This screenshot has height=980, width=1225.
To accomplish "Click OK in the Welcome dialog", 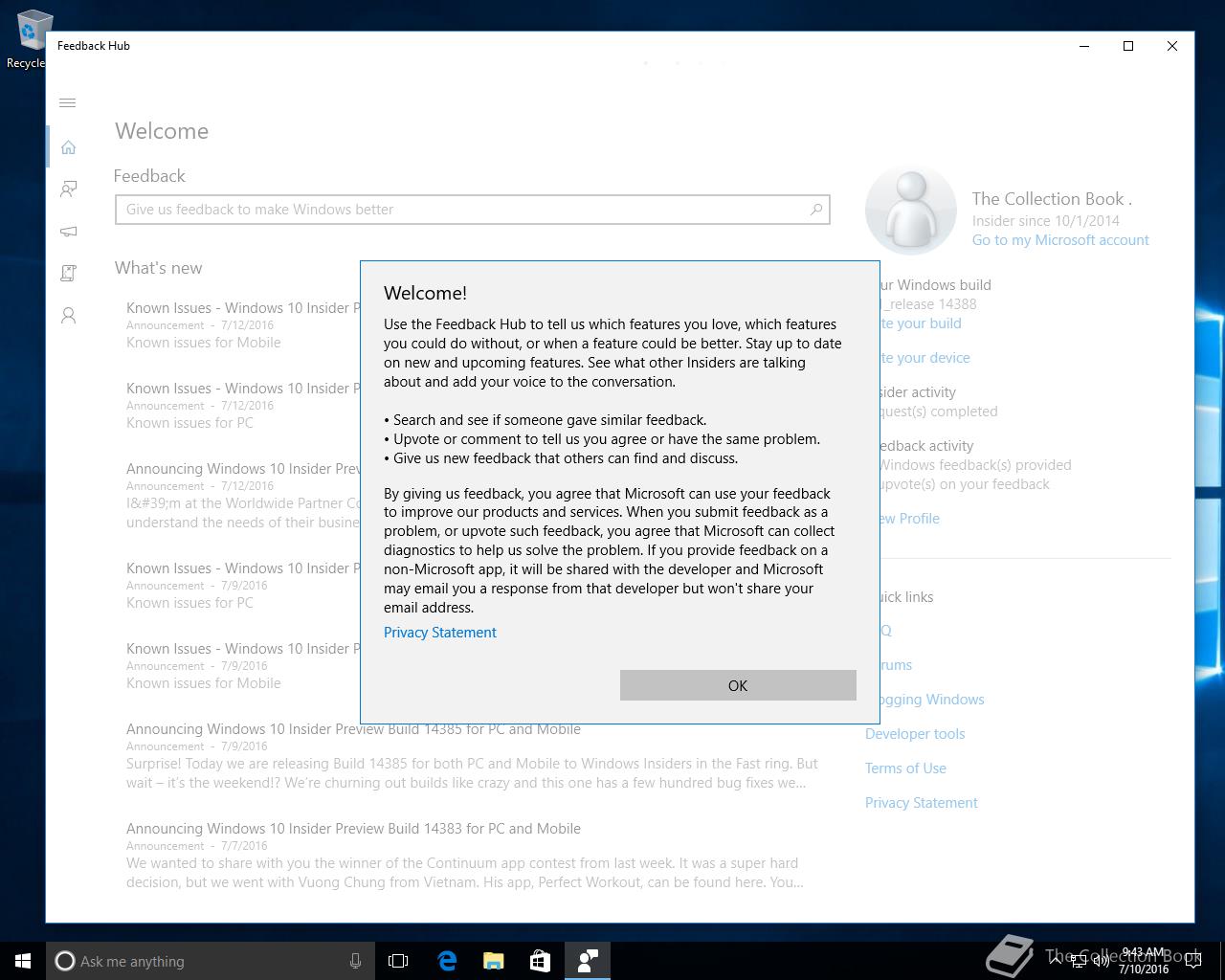I will (738, 685).
